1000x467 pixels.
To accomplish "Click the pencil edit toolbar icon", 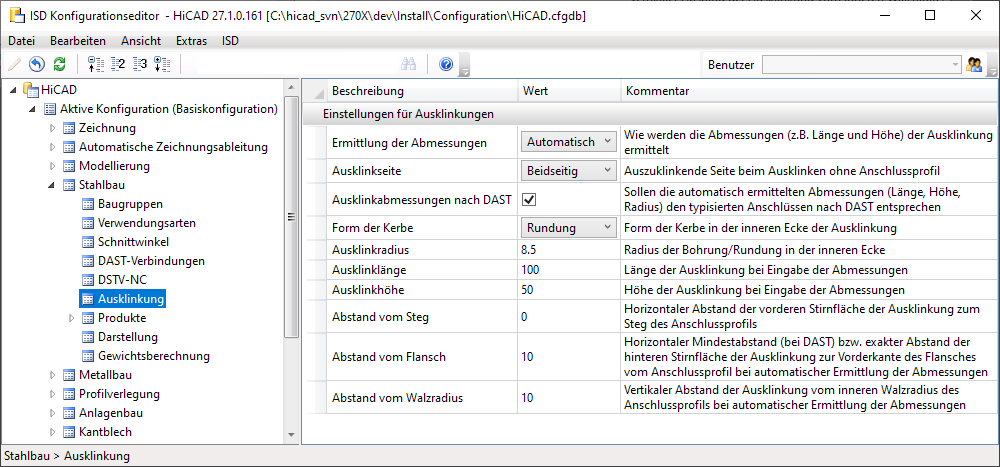I will 14,64.
